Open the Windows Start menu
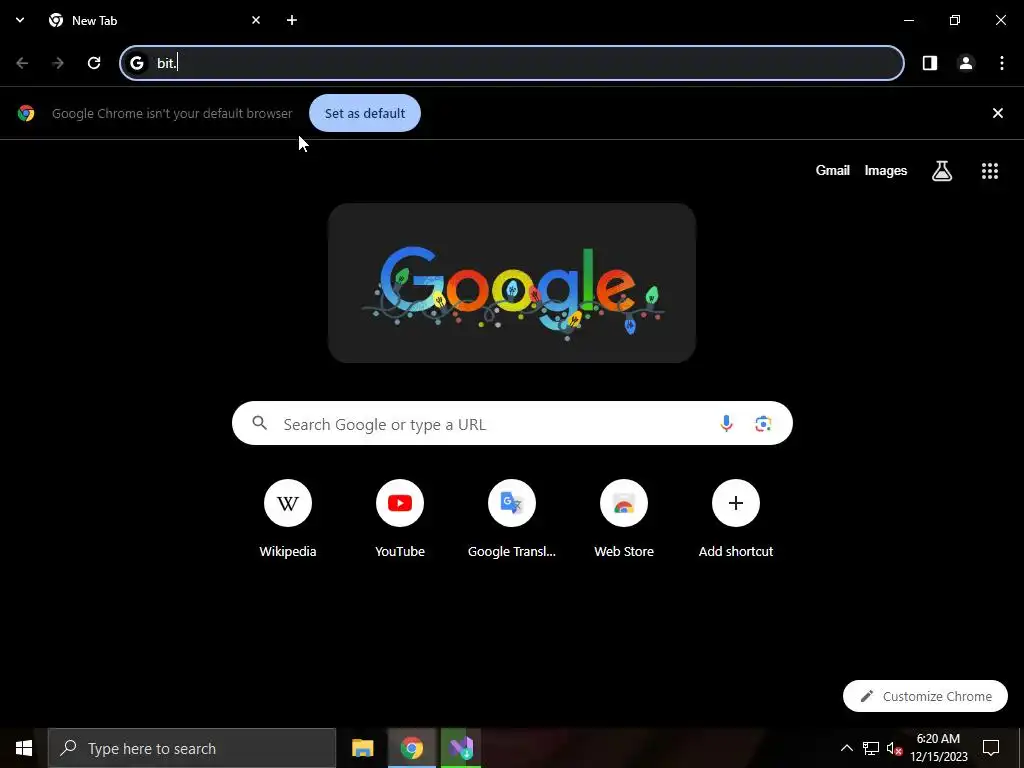The image size is (1024, 768). 24,748
